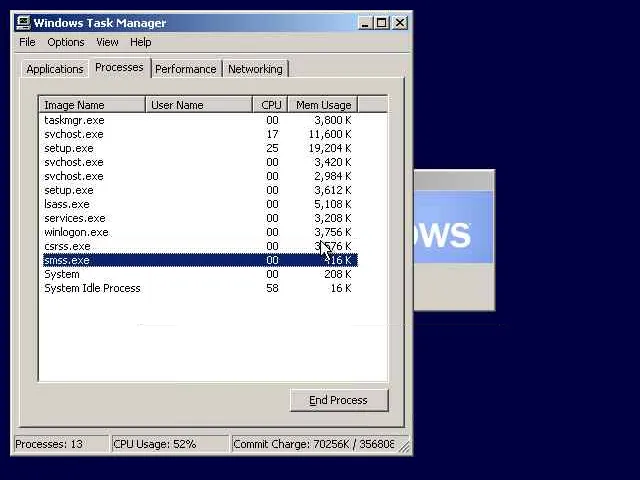Select the System process row
The width and height of the screenshot is (640, 480).
(200, 274)
